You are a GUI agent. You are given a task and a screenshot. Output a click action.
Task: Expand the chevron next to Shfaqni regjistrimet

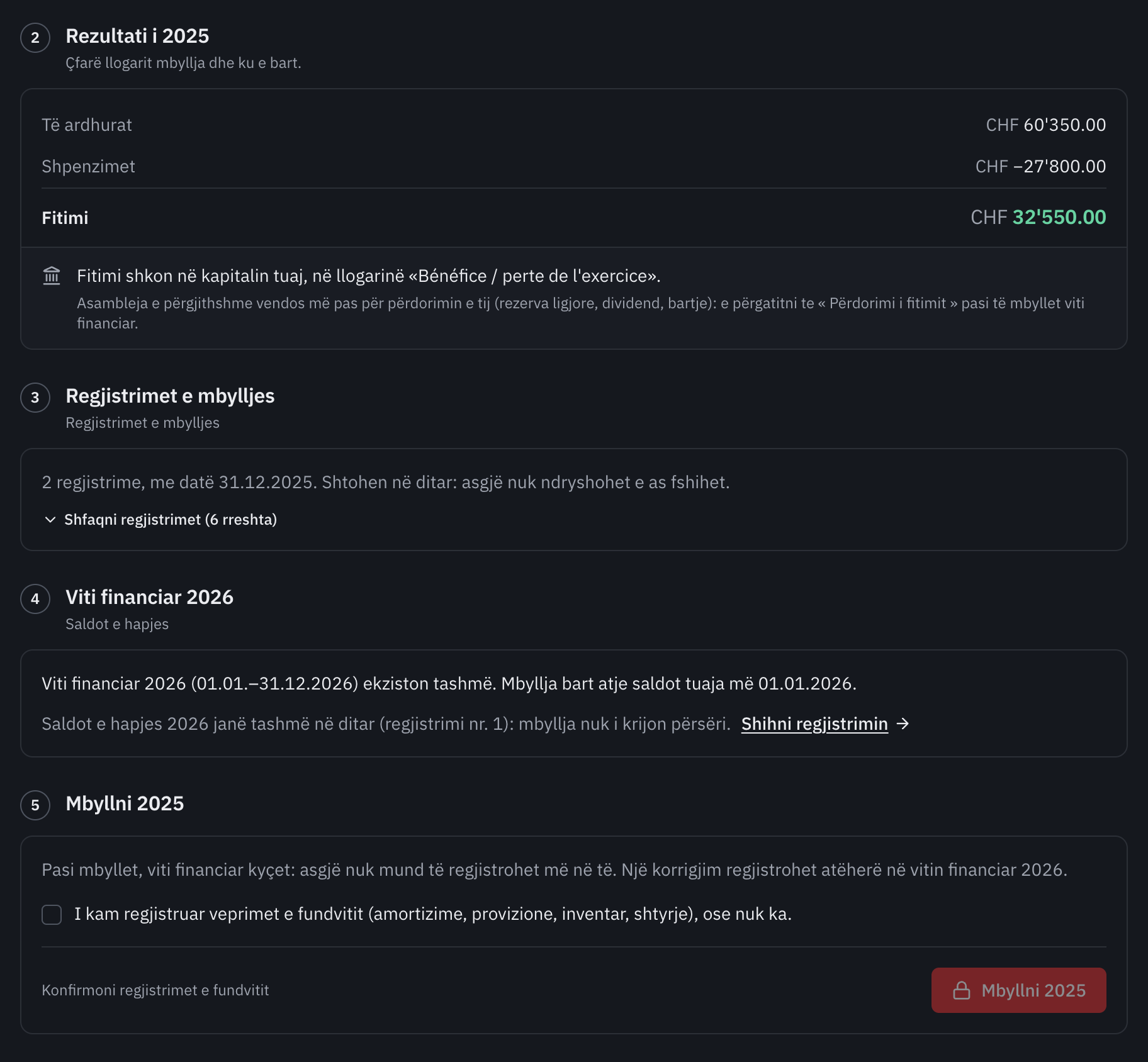tap(50, 520)
